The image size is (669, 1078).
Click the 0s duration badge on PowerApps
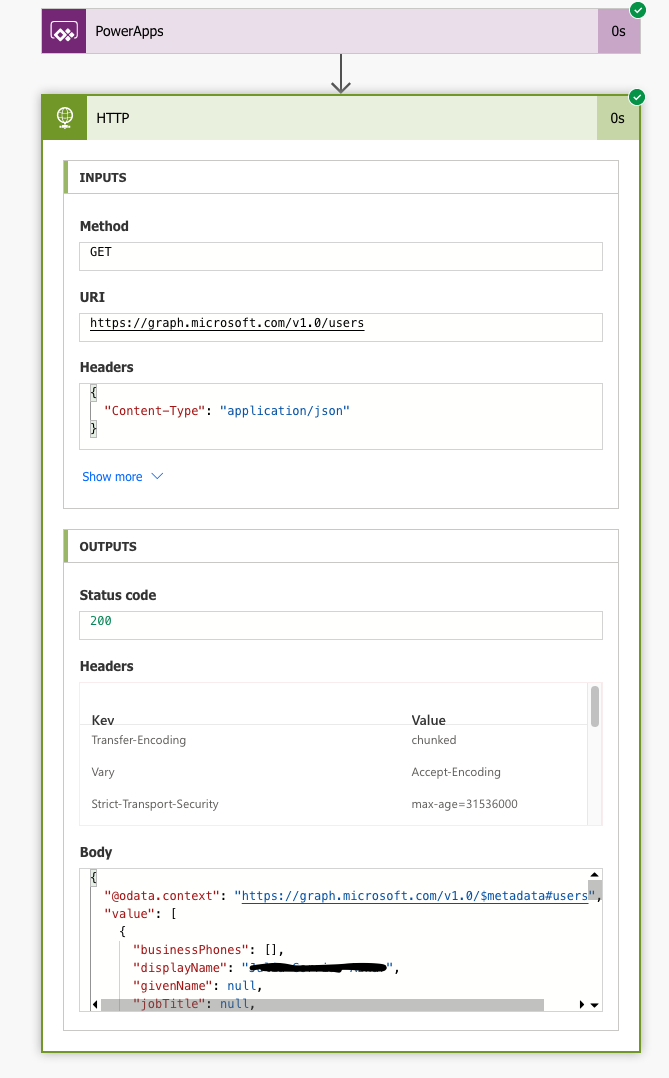[618, 31]
